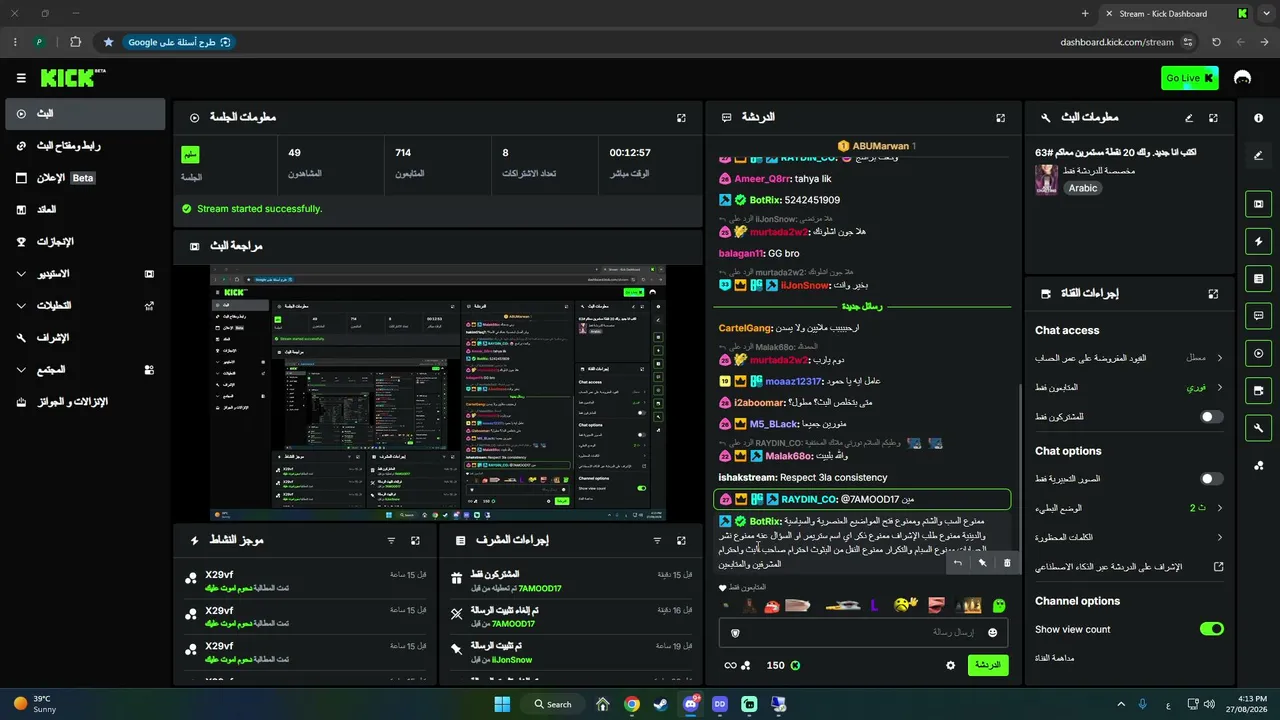Open AI chat moderation external link
This screenshot has height=720, width=1280.
click(x=1219, y=567)
